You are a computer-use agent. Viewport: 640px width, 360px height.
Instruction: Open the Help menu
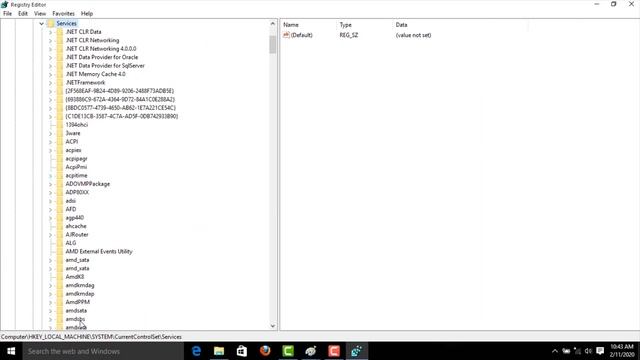87,13
